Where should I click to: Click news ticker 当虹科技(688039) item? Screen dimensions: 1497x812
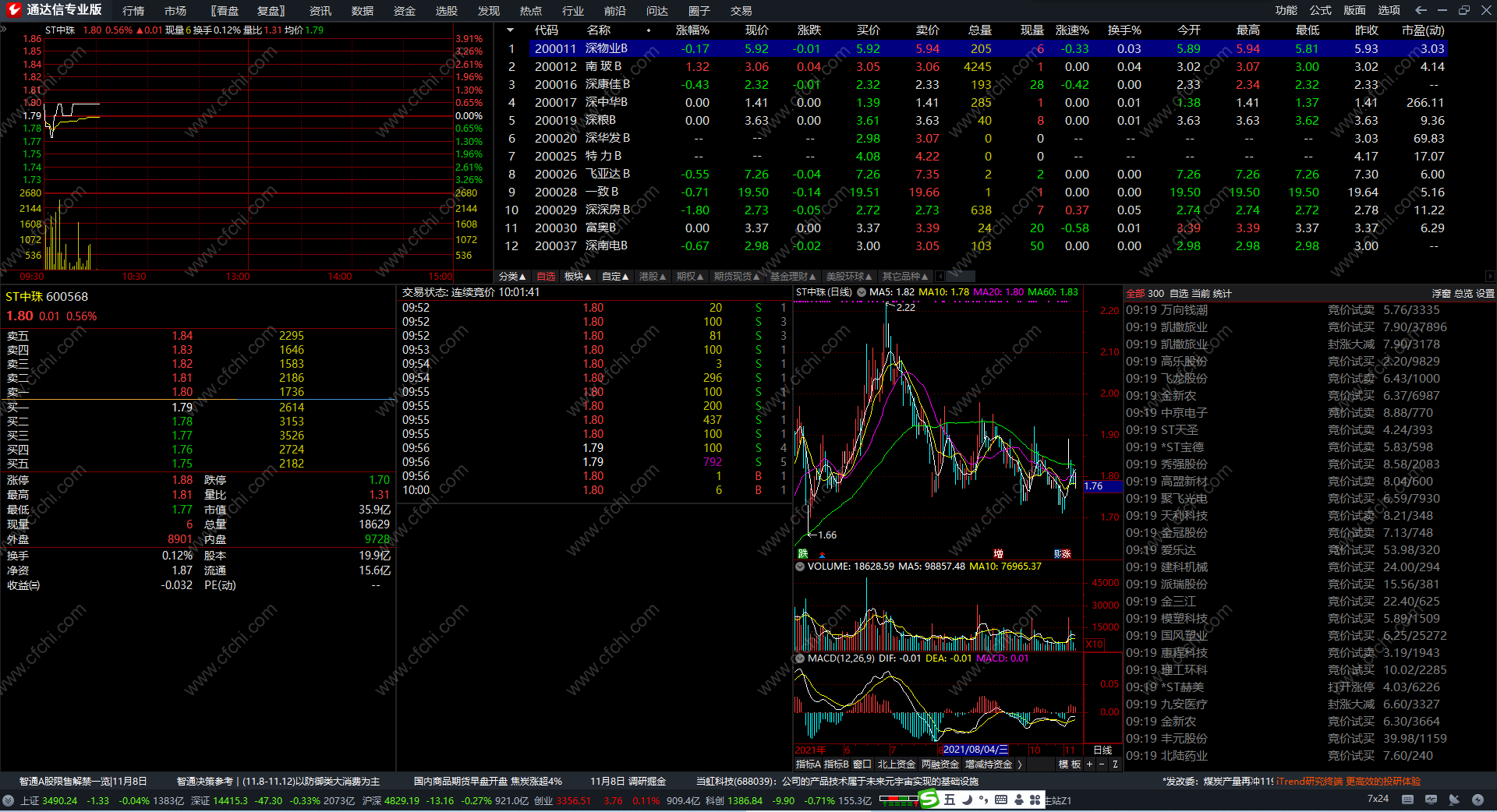(837, 782)
